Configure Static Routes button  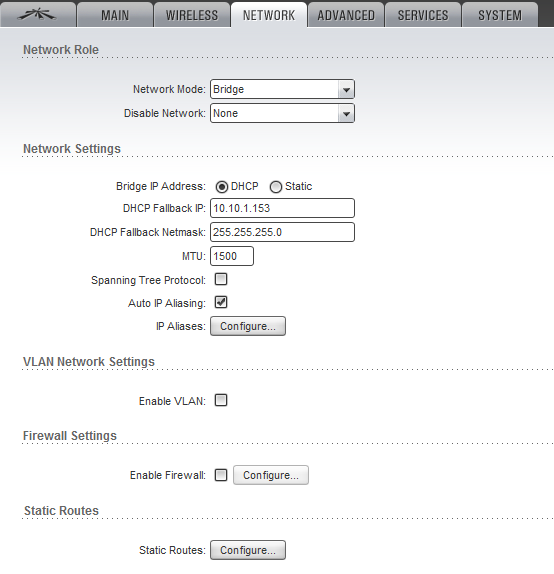[248, 550]
